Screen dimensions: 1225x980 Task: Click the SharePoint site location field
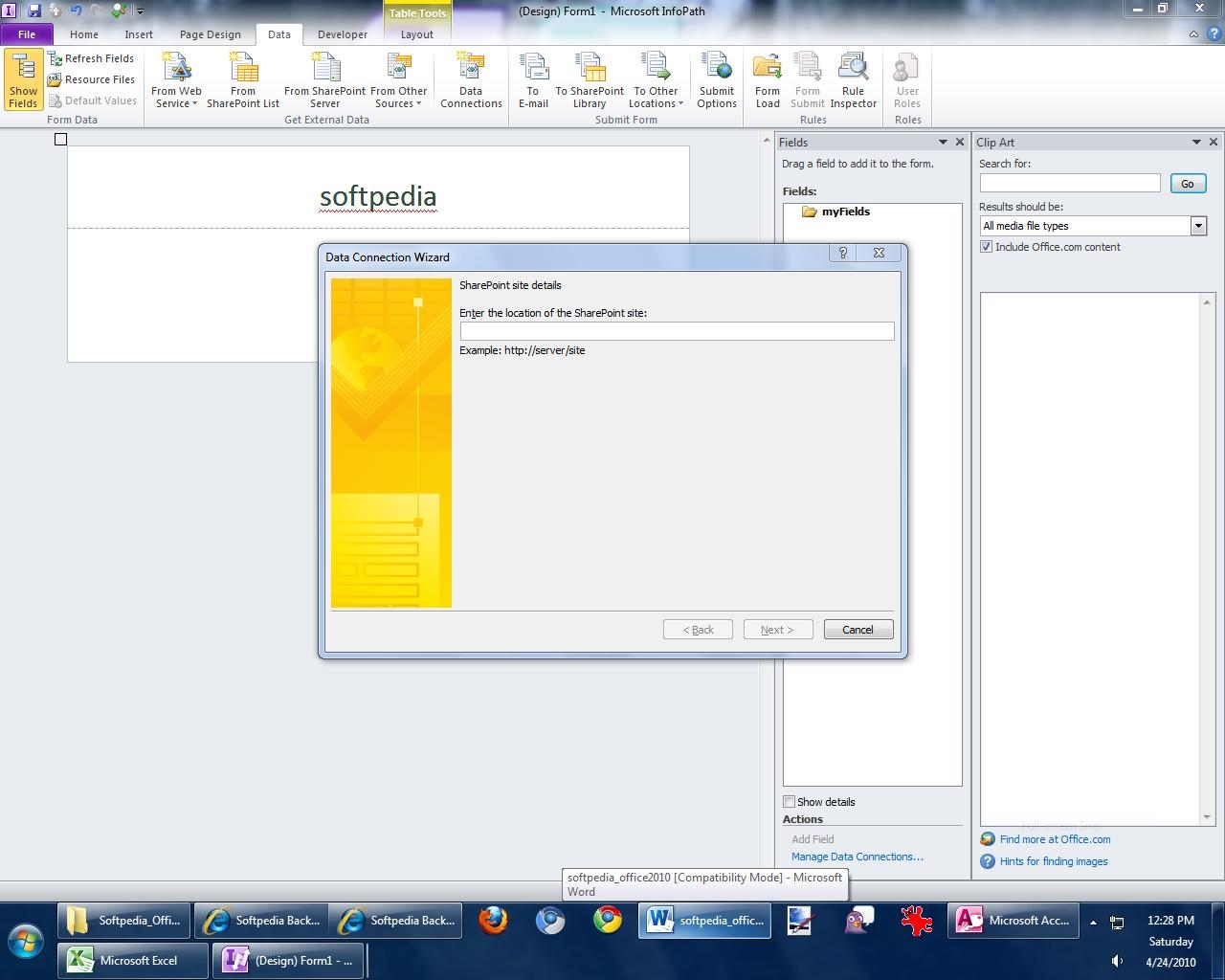(677, 331)
